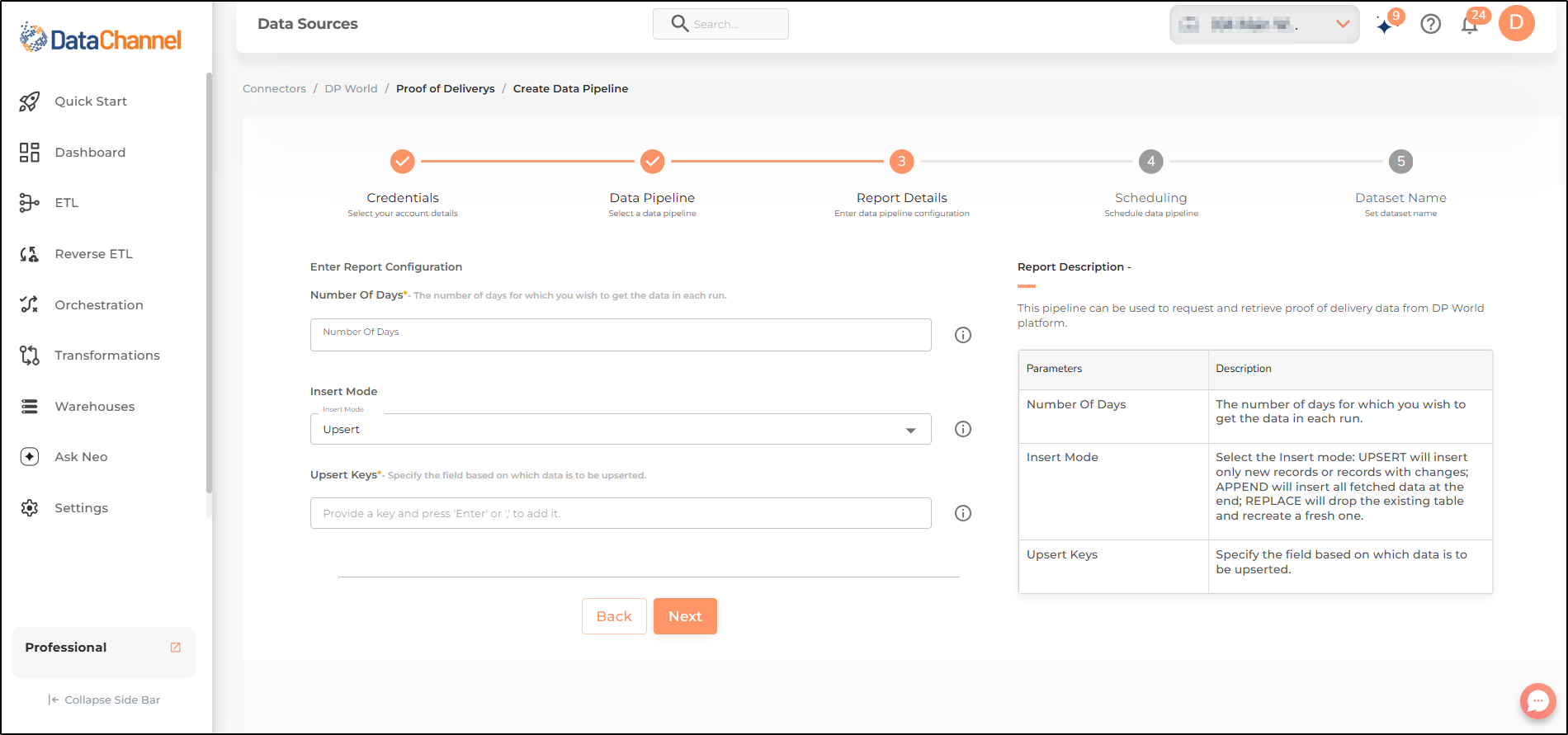Click the Orchestration icon

coord(30,304)
